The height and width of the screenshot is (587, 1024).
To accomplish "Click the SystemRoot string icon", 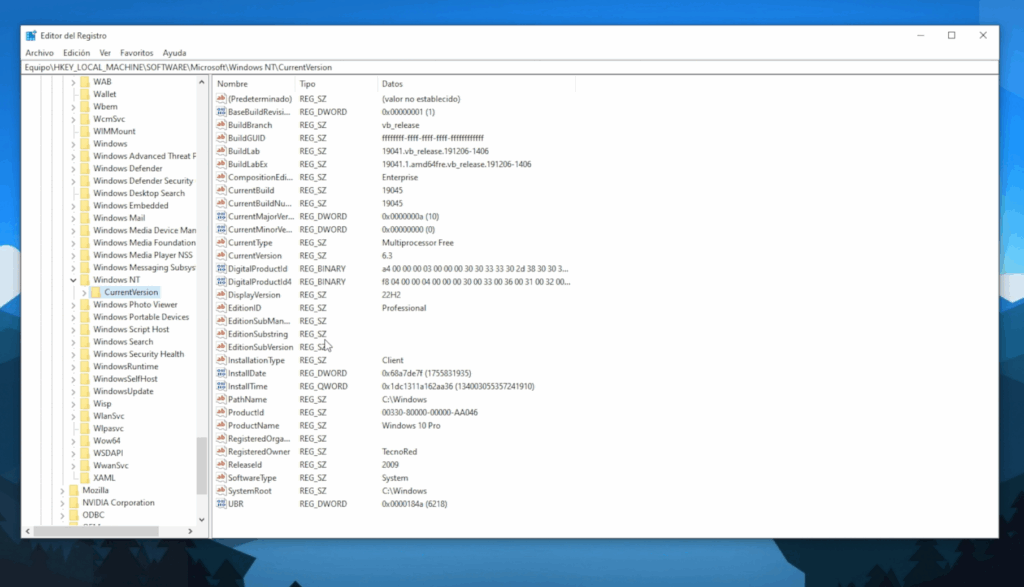I will (x=221, y=490).
